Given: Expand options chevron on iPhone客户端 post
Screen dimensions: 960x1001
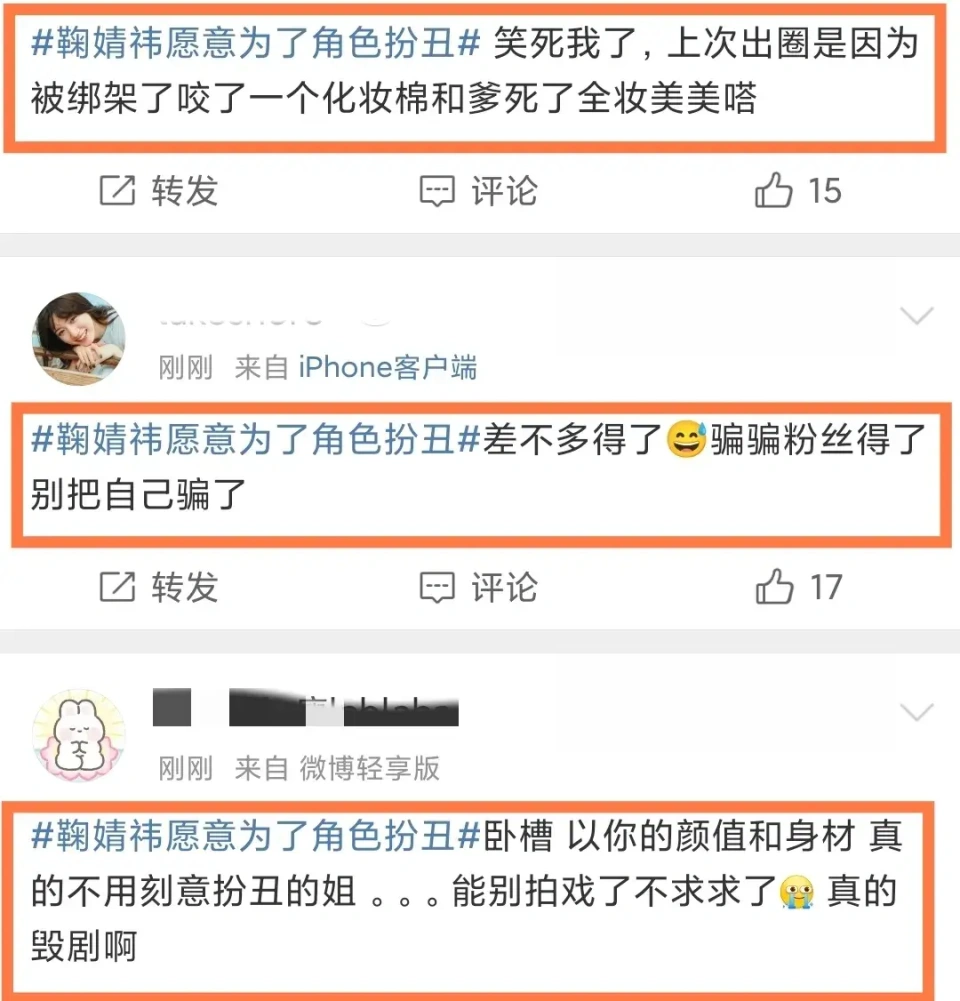Looking at the screenshot, I should [x=917, y=315].
